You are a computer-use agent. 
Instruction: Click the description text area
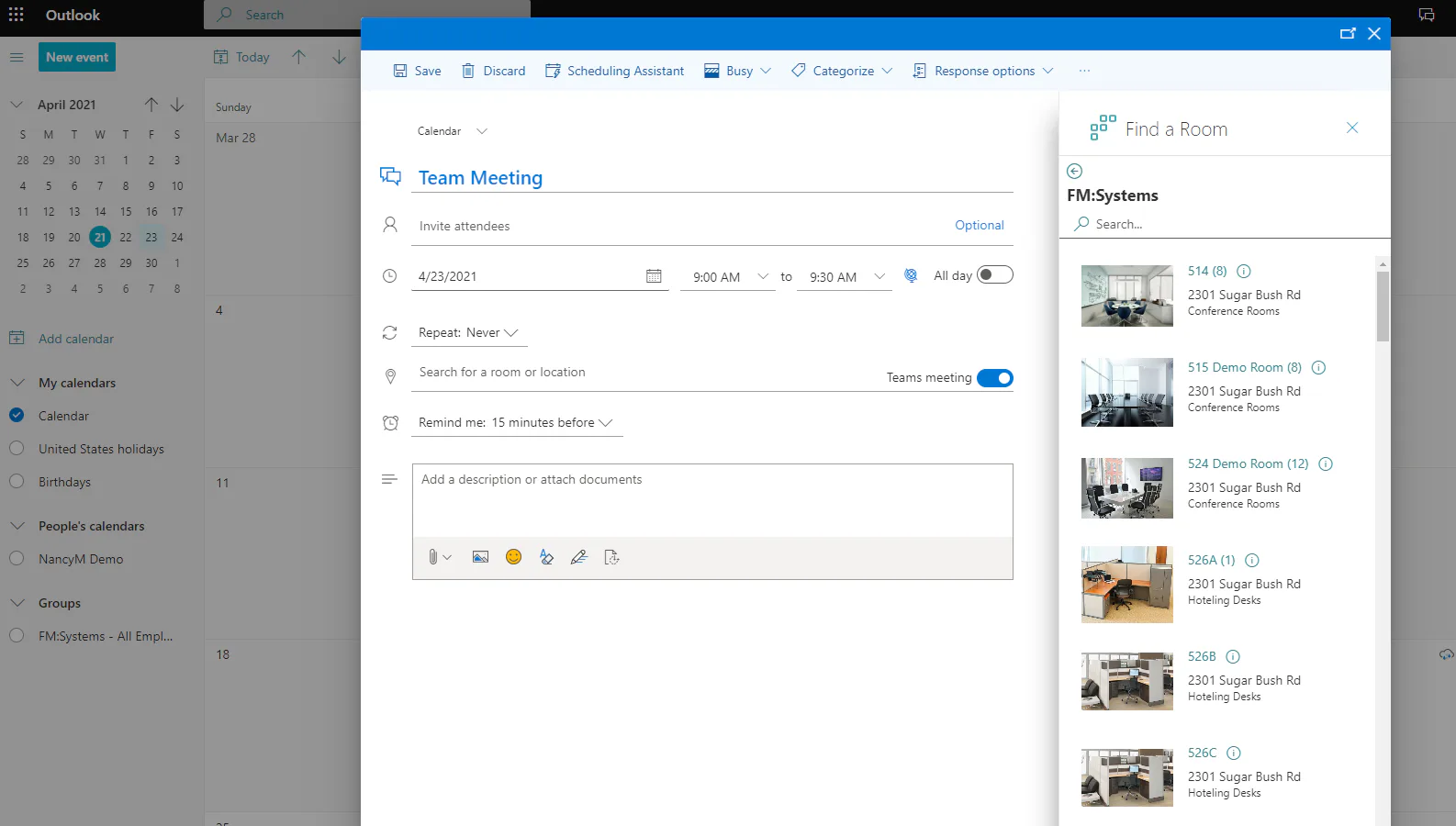coord(712,500)
